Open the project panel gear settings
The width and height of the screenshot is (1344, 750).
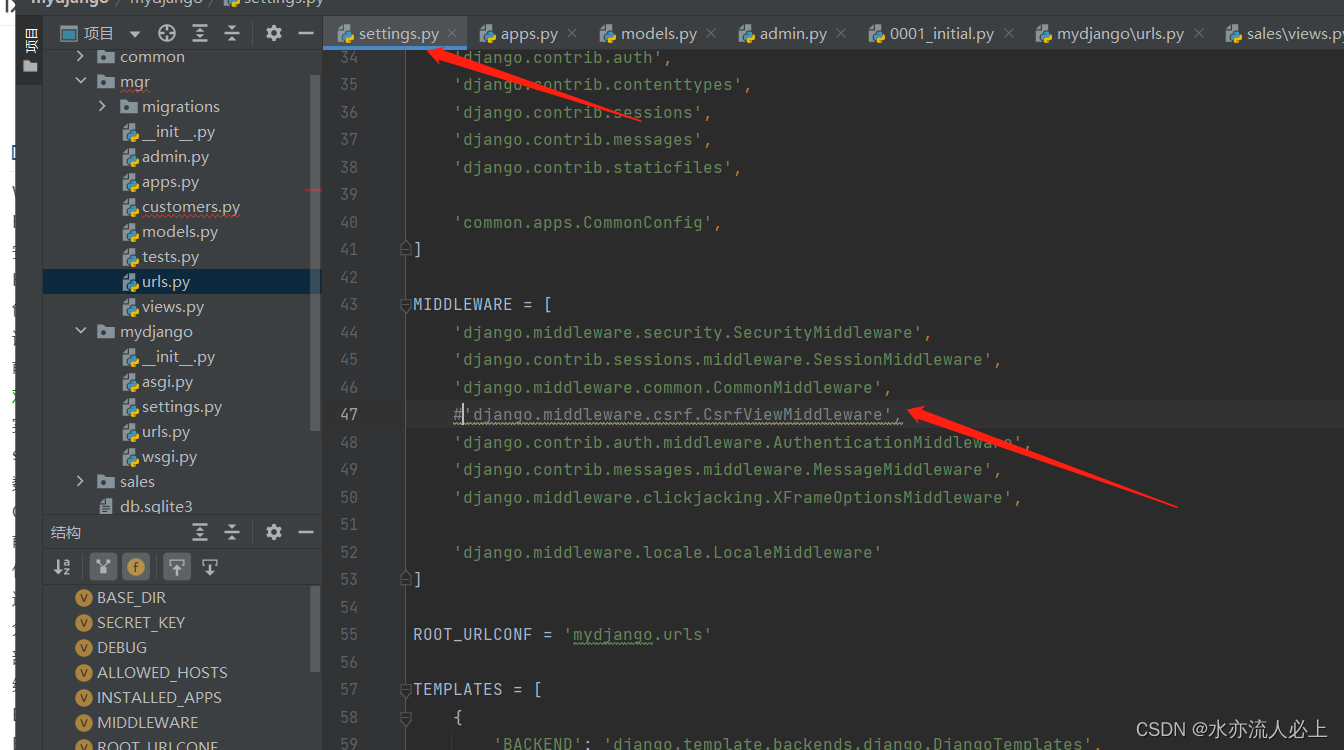(273, 33)
